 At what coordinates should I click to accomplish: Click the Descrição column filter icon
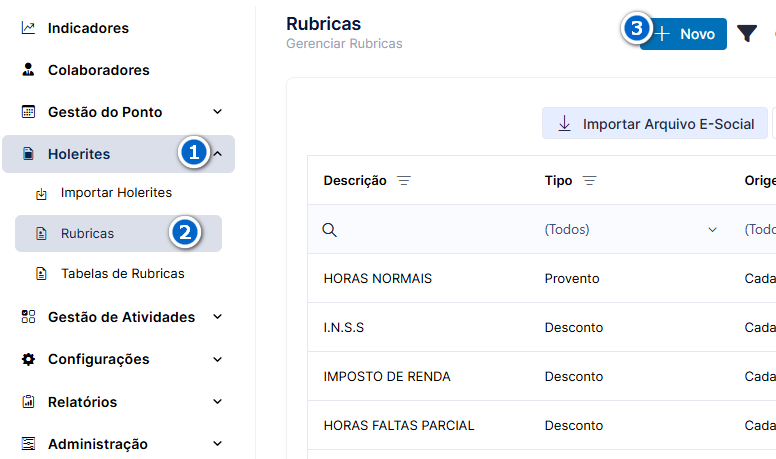coord(404,181)
